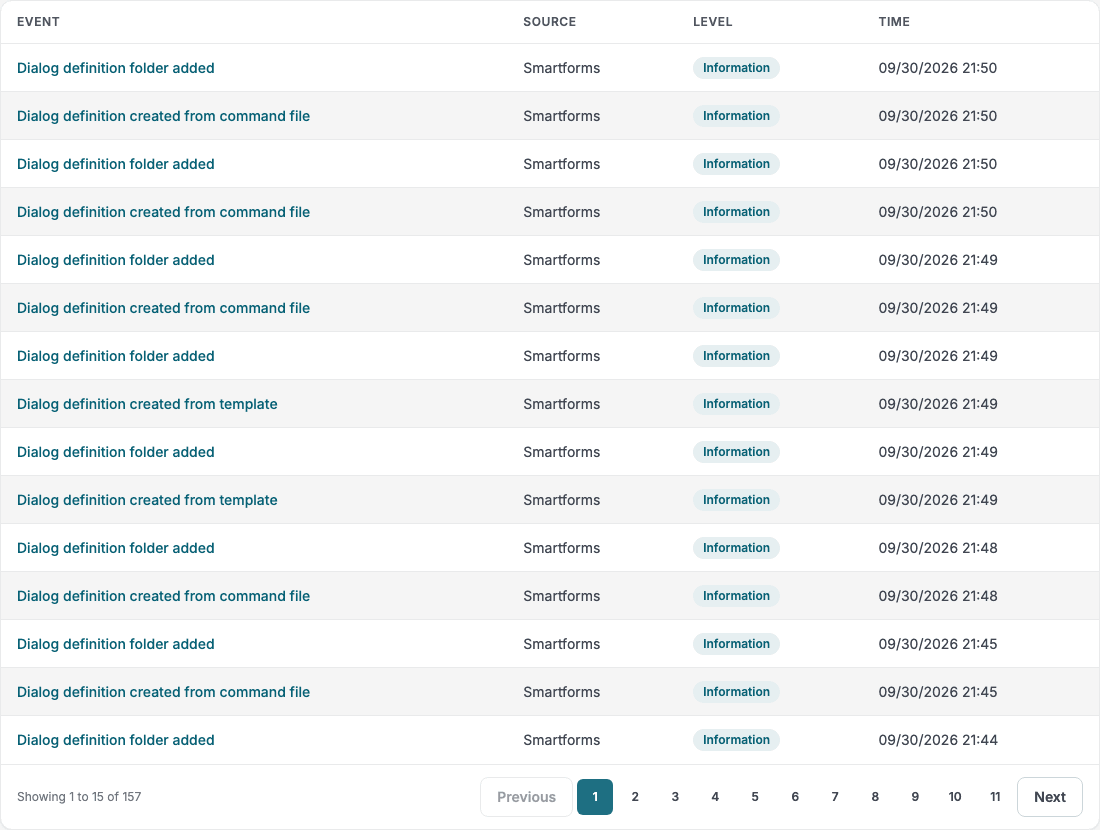Click time 21:45 of command file row
The width and height of the screenshot is (1100, 830).
938,692
